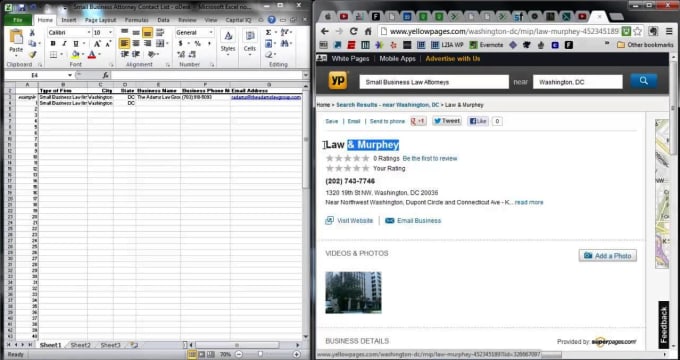Select the Sheet2 worksheet tab
The width and height of the screenshot is (680, 360).
tap(81, 345)
